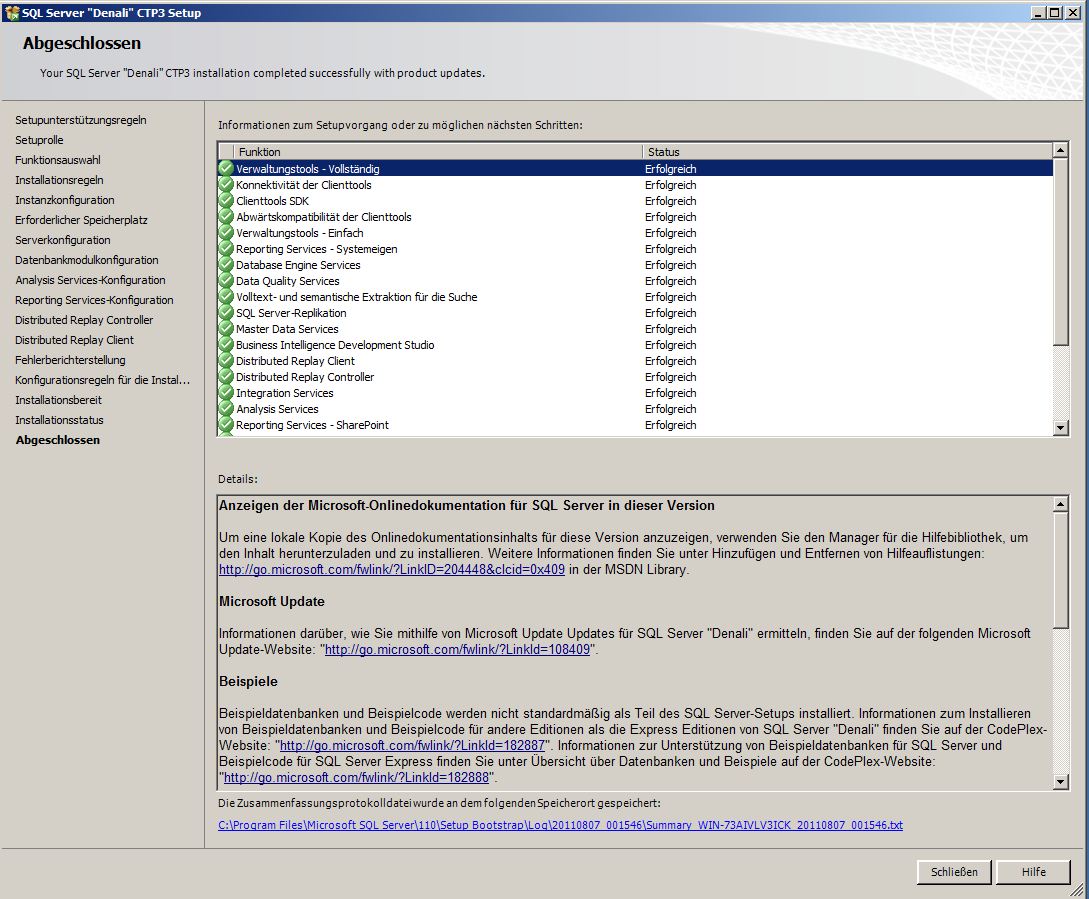Select the Master Data Services row text

[x=287, y=329]
